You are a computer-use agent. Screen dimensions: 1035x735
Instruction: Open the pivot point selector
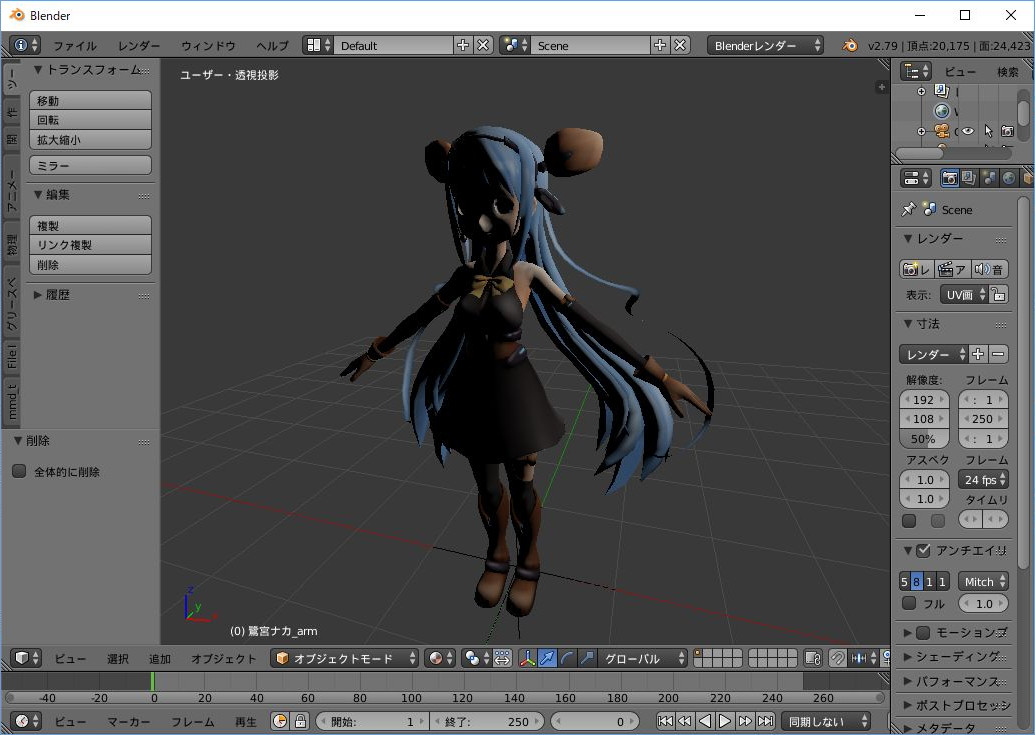[x=477, y=658]
